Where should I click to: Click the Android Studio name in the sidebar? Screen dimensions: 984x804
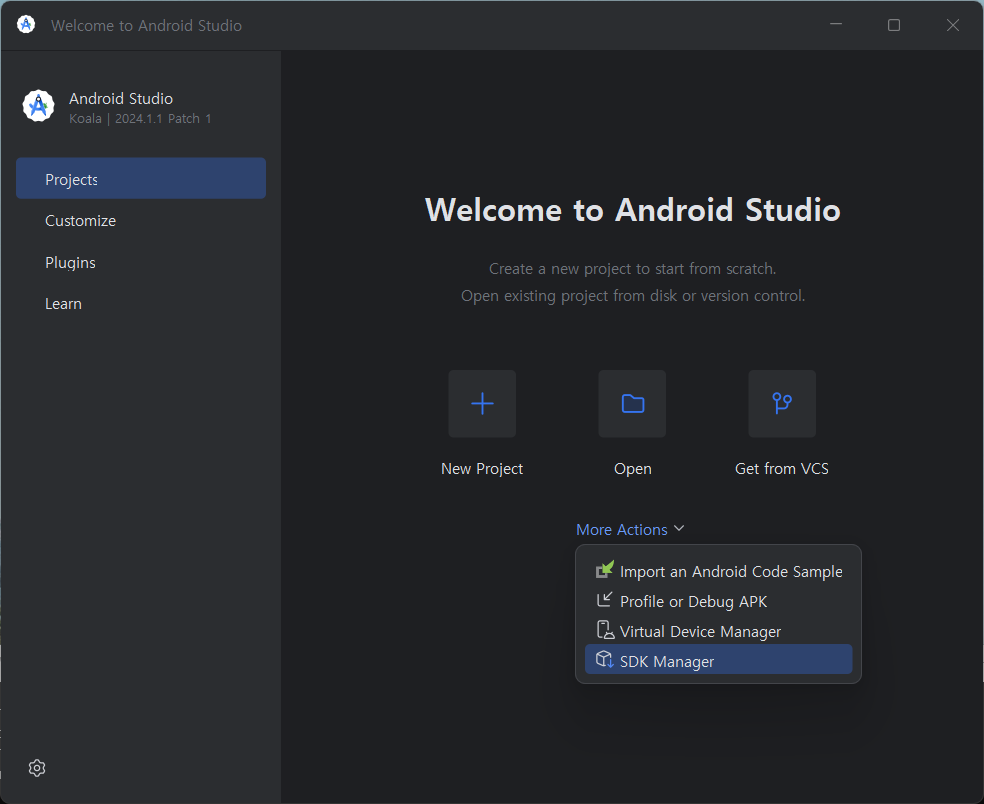pyautogui.click(x=120, y=99)
